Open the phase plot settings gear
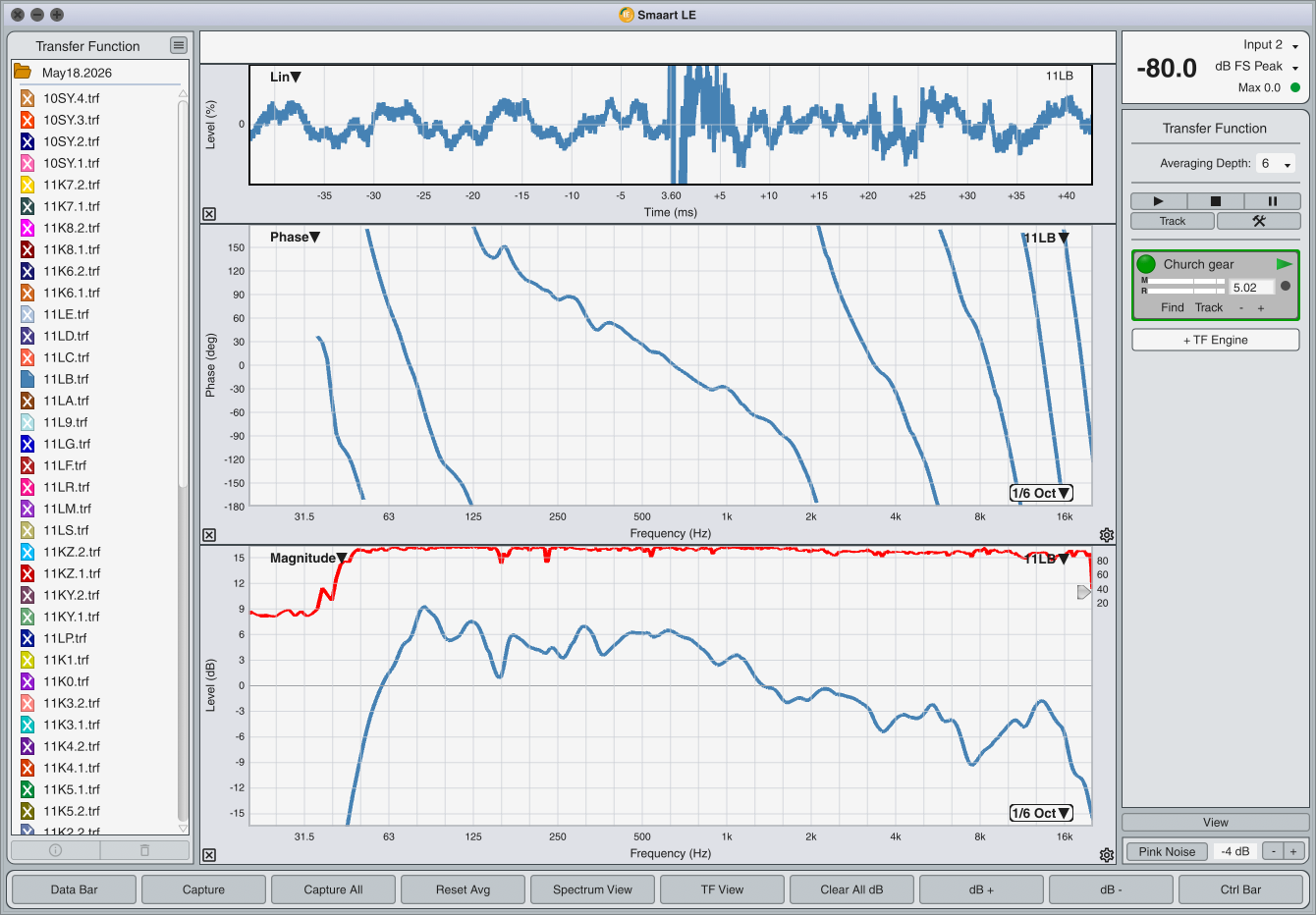 (1107, 535)
